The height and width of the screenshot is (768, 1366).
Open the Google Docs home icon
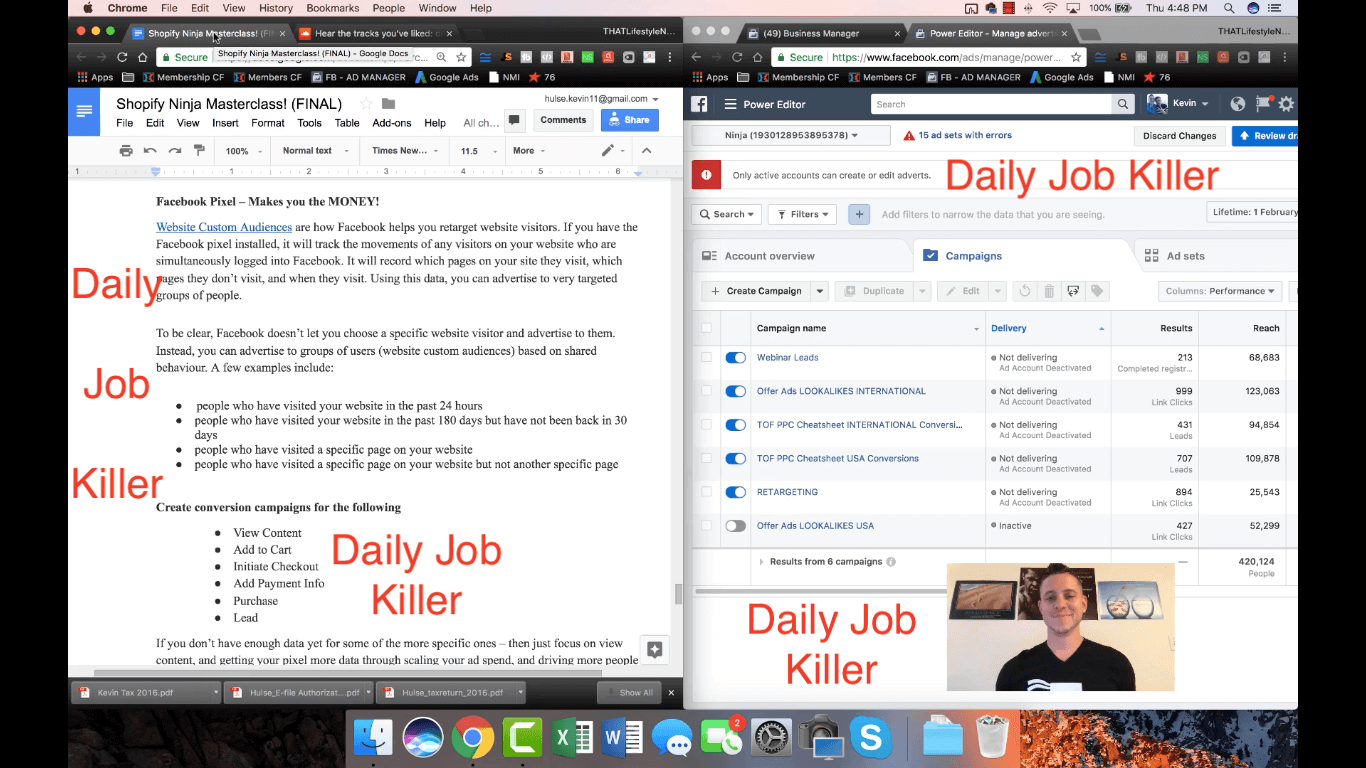tap(84, 111)
